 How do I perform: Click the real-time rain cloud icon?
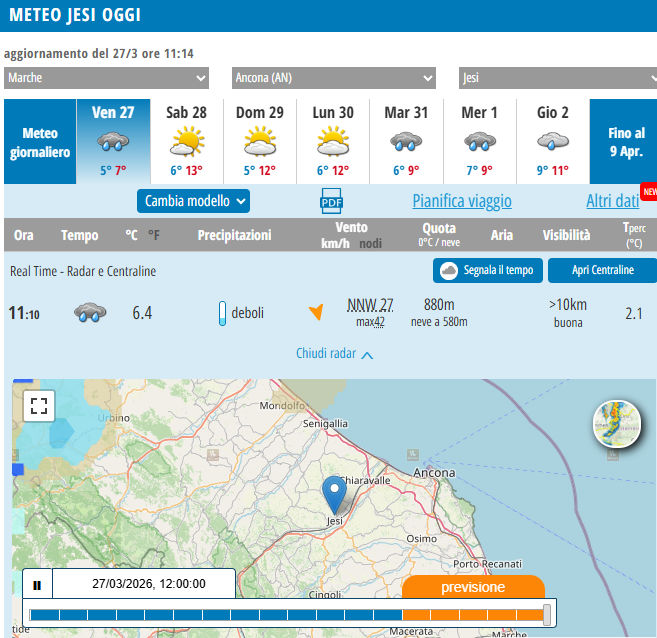coord(90,313)
